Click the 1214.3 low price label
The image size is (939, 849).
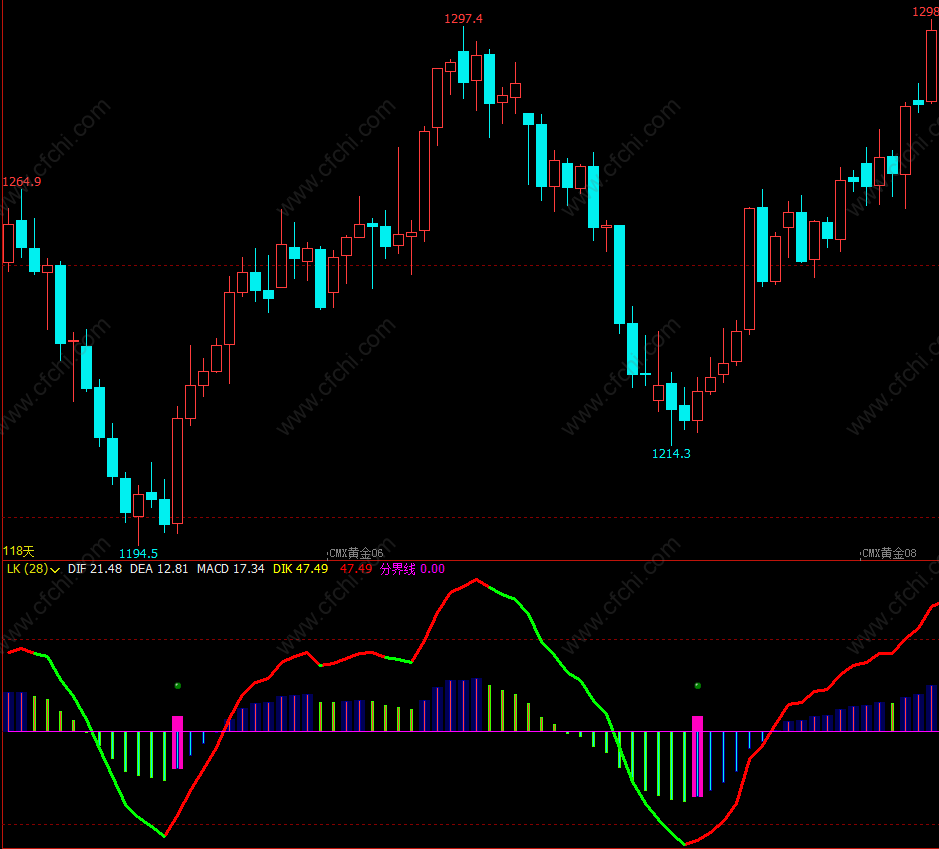point(671,453)
